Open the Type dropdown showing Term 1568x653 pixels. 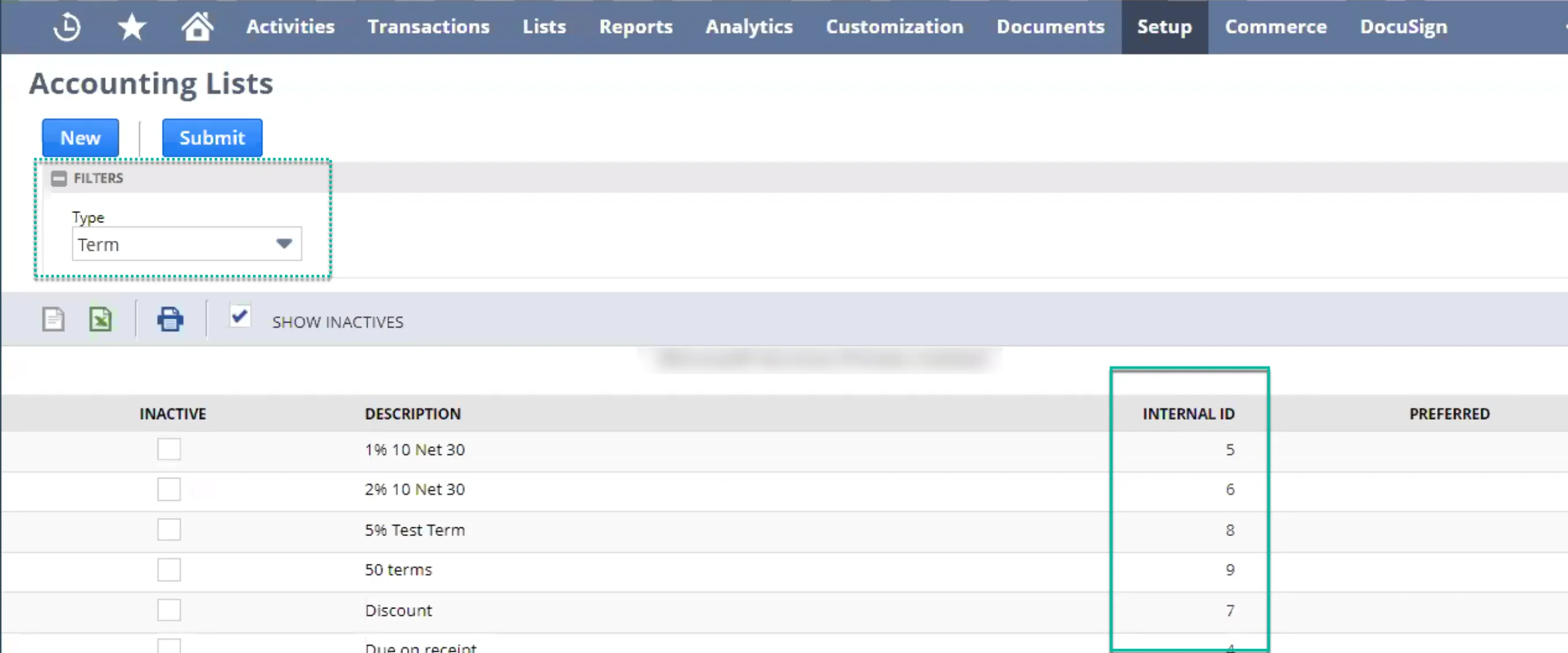[x=187, y=244]
